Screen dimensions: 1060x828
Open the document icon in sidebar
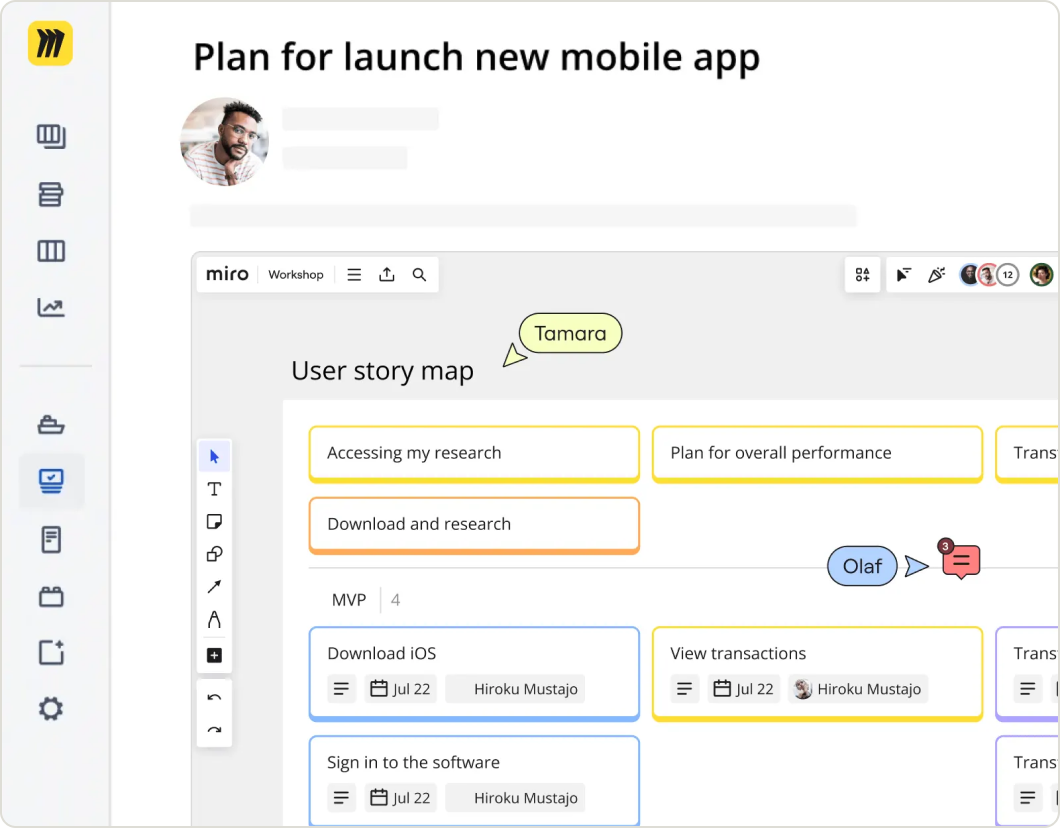tap(51, 539)
